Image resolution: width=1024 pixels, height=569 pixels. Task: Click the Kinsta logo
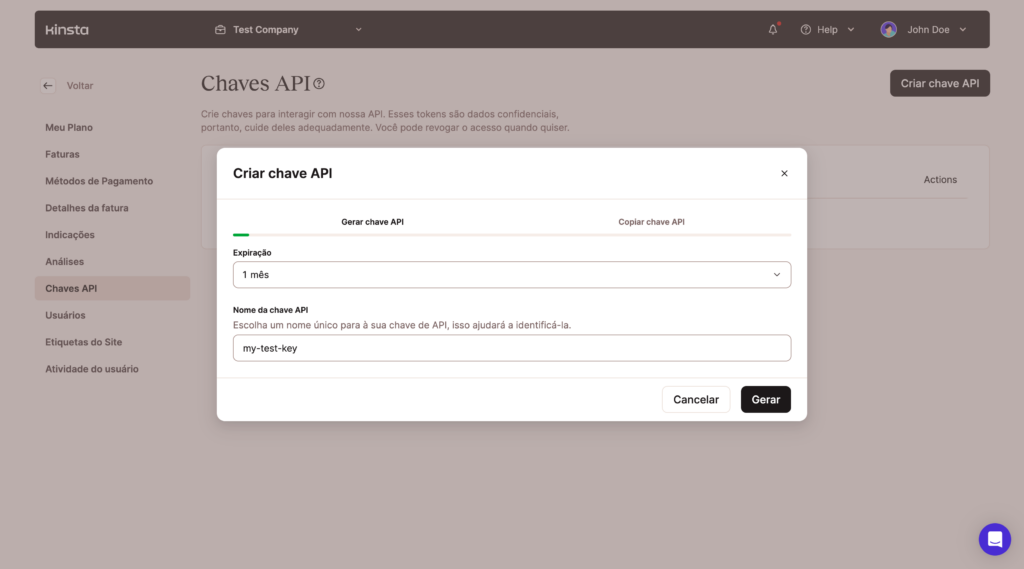click(x=67, y=30)
